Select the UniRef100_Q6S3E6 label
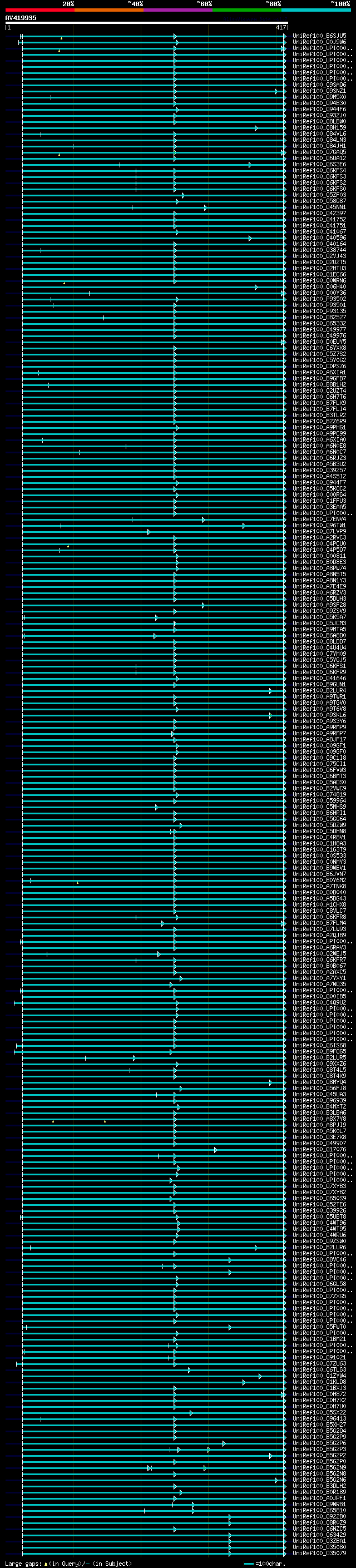 319,164
